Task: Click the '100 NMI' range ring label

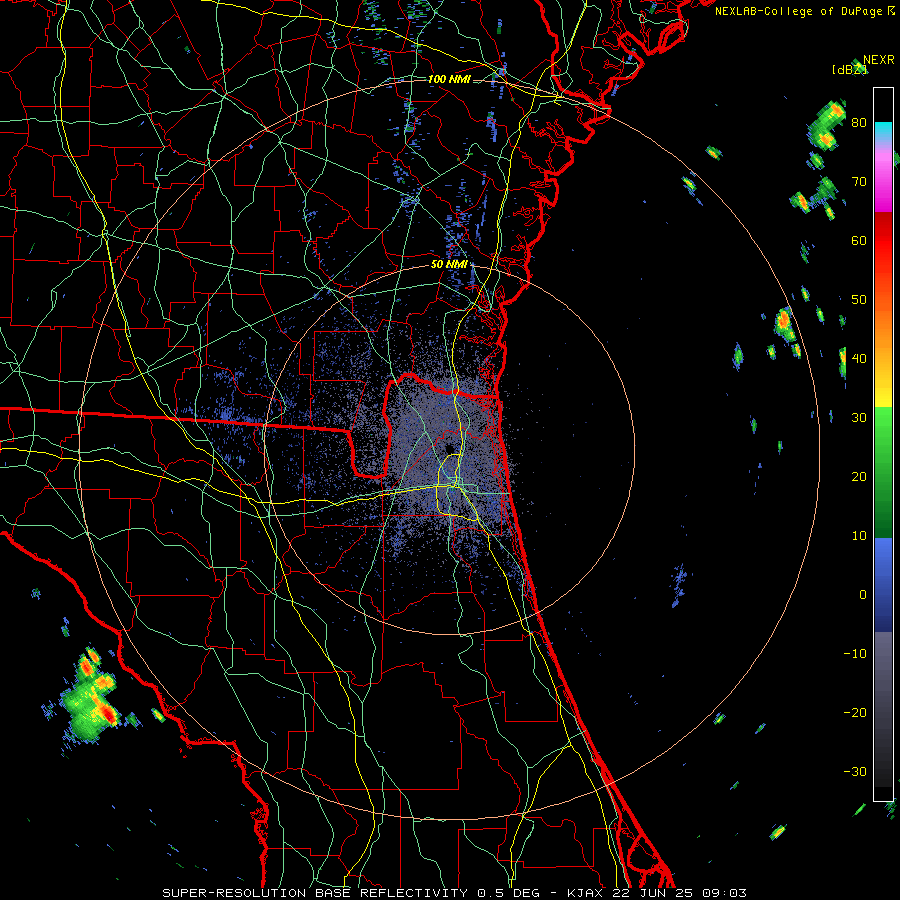Action: coord(449,79)
